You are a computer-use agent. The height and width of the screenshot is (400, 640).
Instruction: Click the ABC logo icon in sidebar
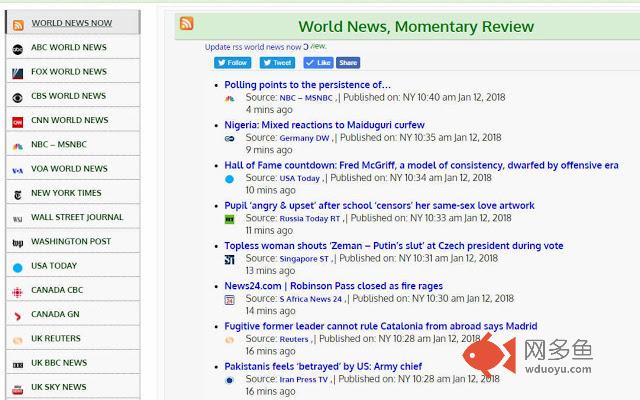pyautogui.click(x=18, y=50)
